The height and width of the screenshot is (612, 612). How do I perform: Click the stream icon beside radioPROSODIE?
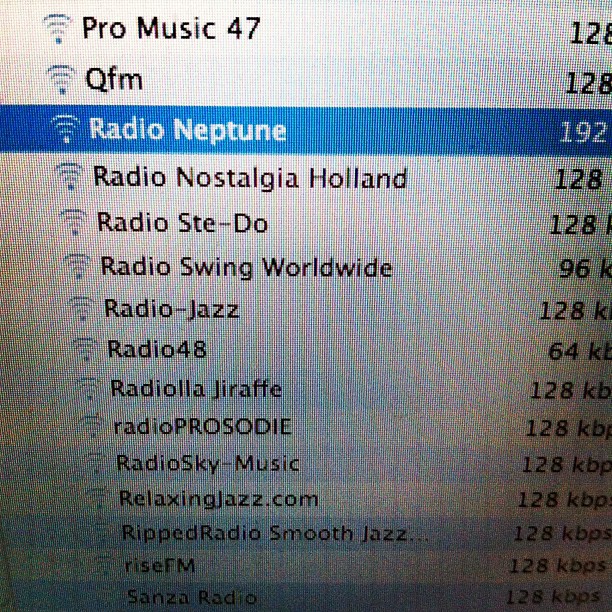point(92,425)
